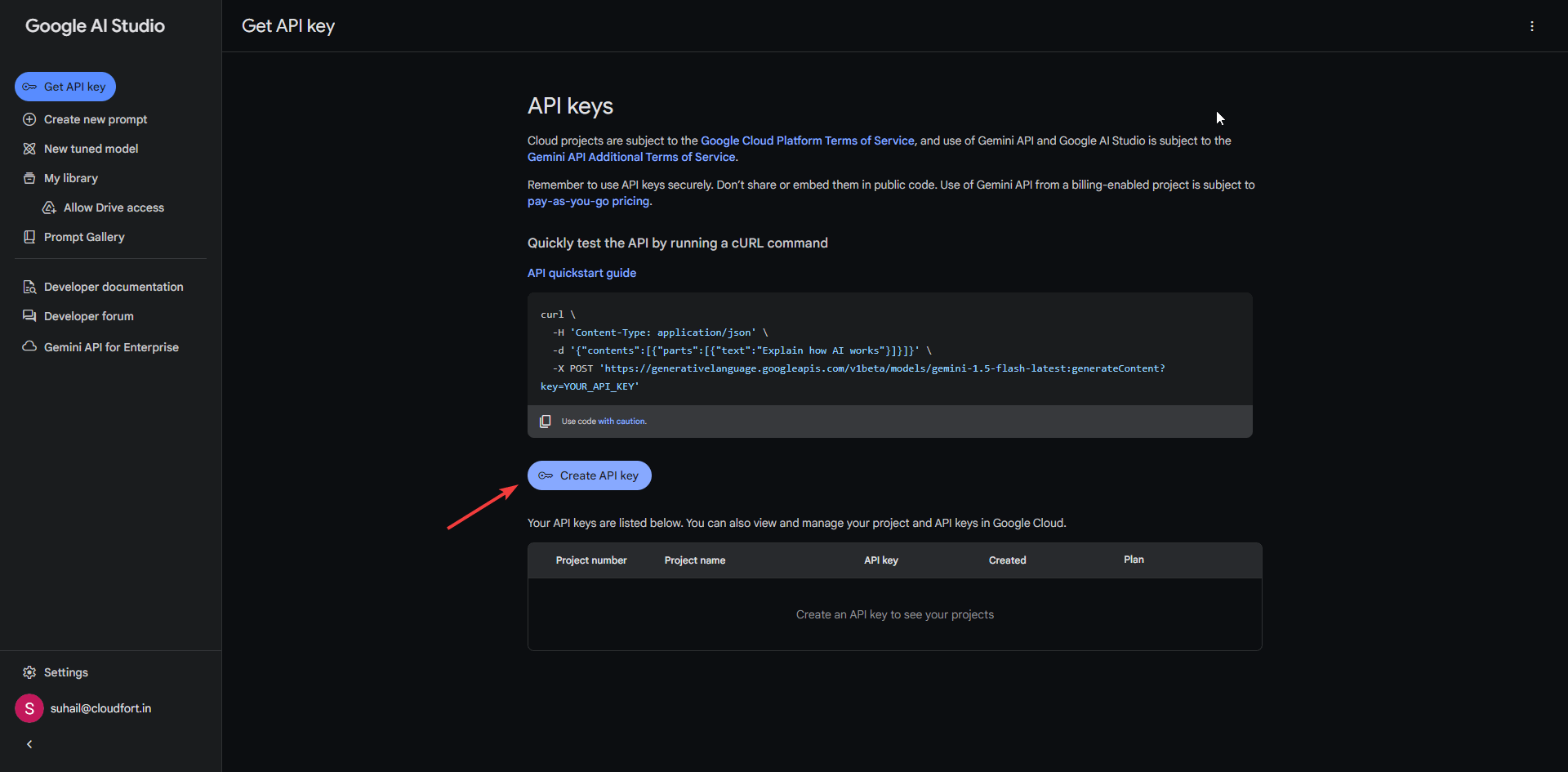Open the pay-as-you-go pricing link
This screenshot has height=772, width=1568.
587,201
